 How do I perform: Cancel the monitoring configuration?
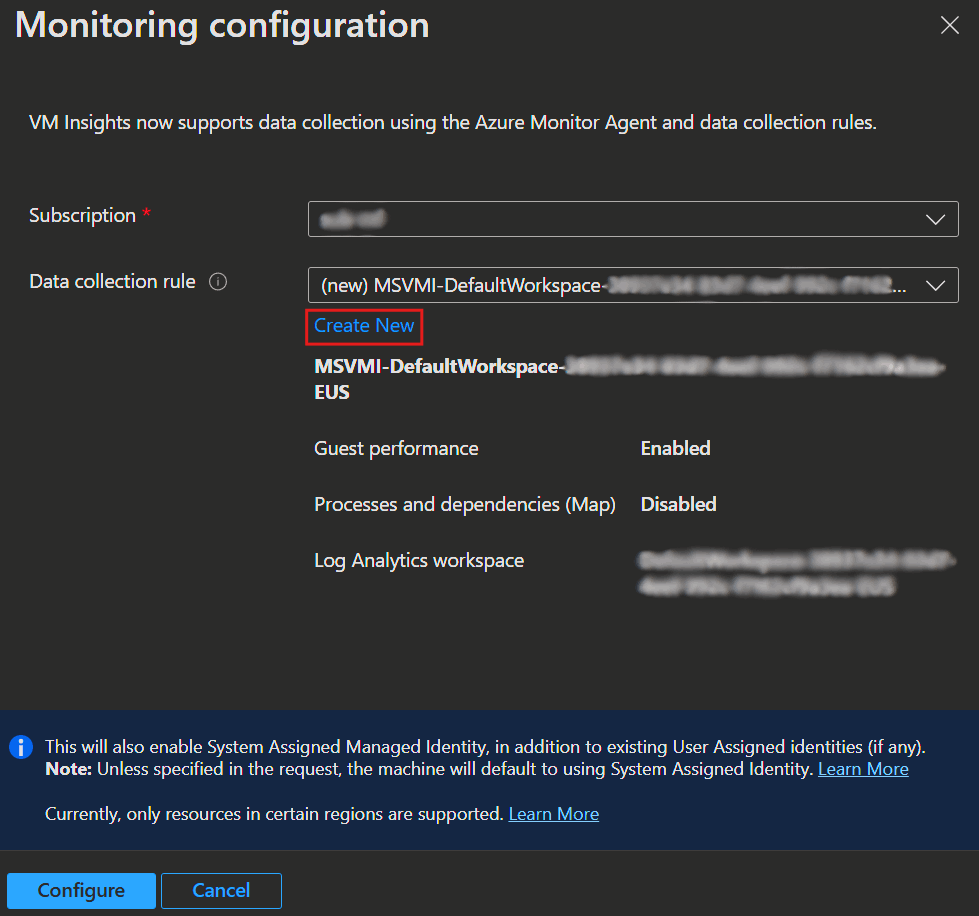click(x=221, y=890)
